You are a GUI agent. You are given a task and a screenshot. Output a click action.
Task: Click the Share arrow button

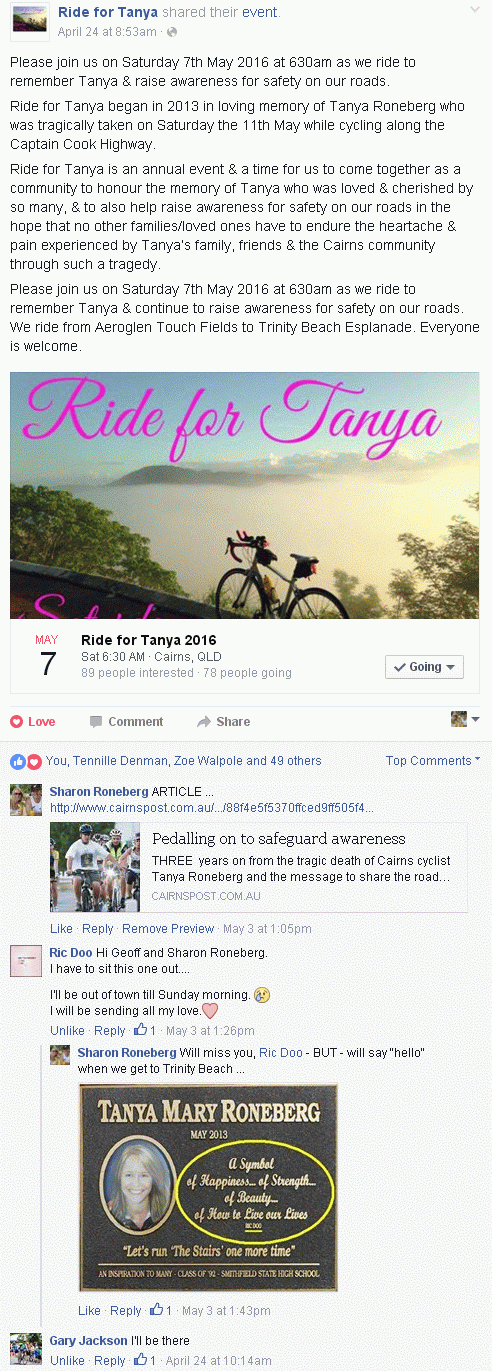(x=223, y=721)
